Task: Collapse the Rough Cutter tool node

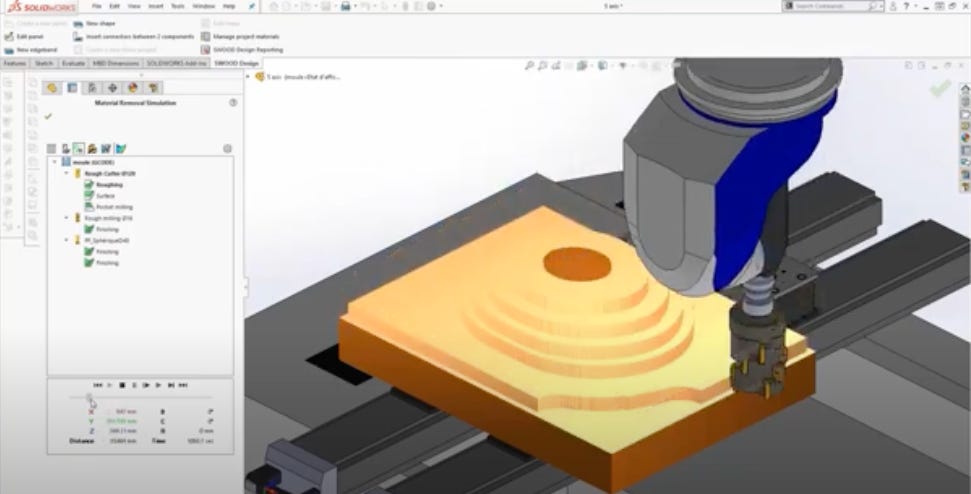Action: pos(67,173)
